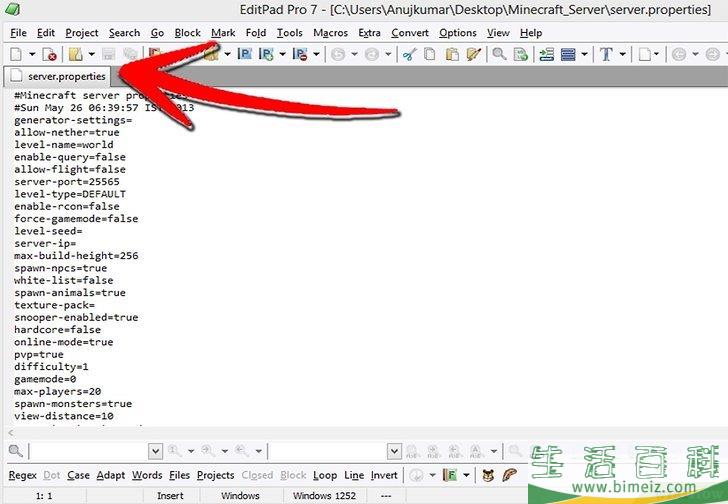728x504 pixels.
Task: Click the search panel magnifier icon
Action: click(16, 450)
